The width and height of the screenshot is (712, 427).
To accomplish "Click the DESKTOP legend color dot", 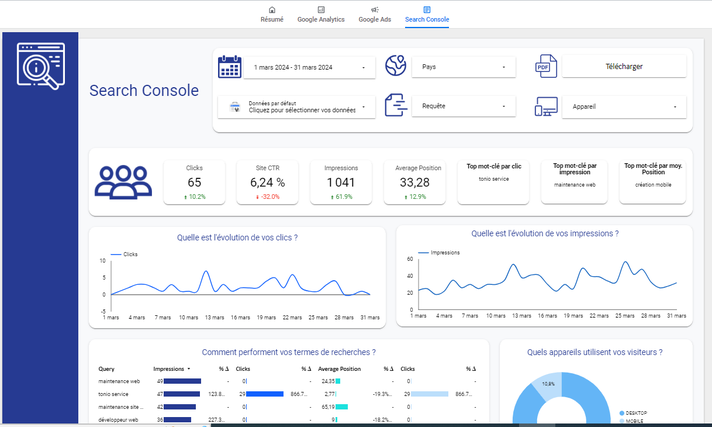I will 622,413.
